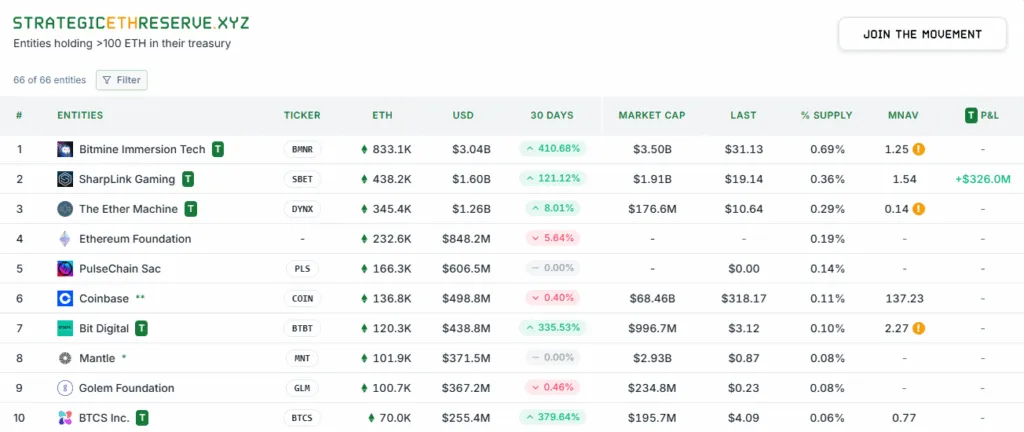
Task: Click the +$326.0M P&L value
Action: point(982,179)
